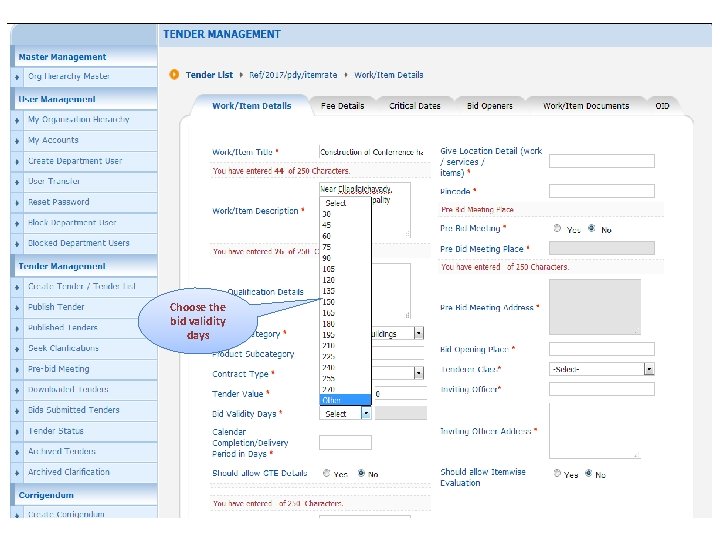Click arrow icon beside Archived Tenders
The image size is (720, 540).
pyautogui.click(x=17, y=453)
